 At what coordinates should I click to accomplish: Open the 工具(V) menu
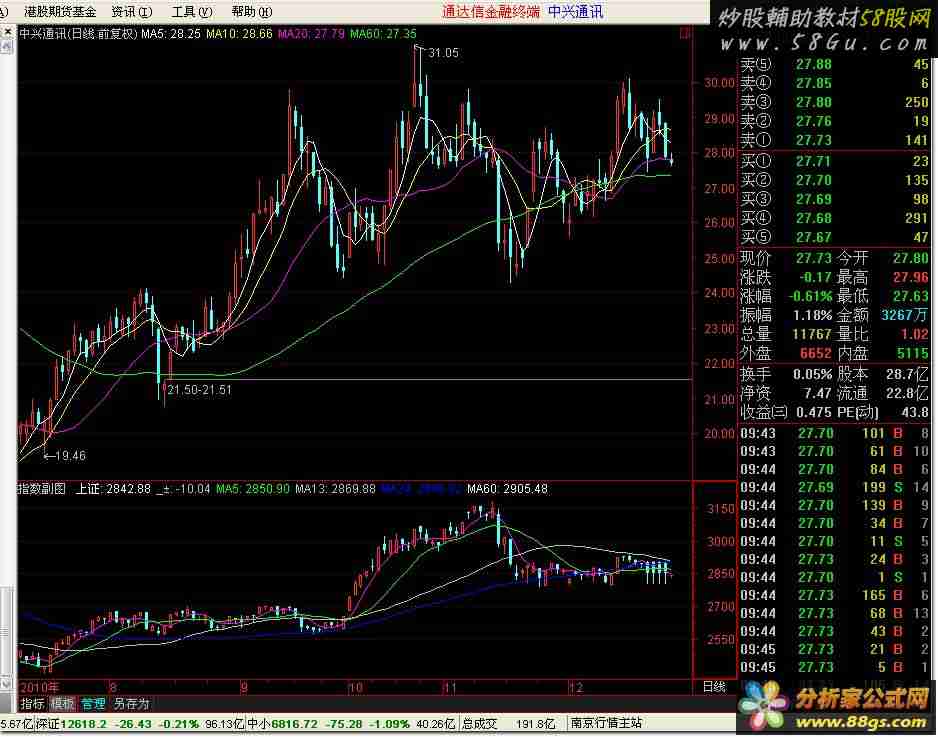pos(192,11)
